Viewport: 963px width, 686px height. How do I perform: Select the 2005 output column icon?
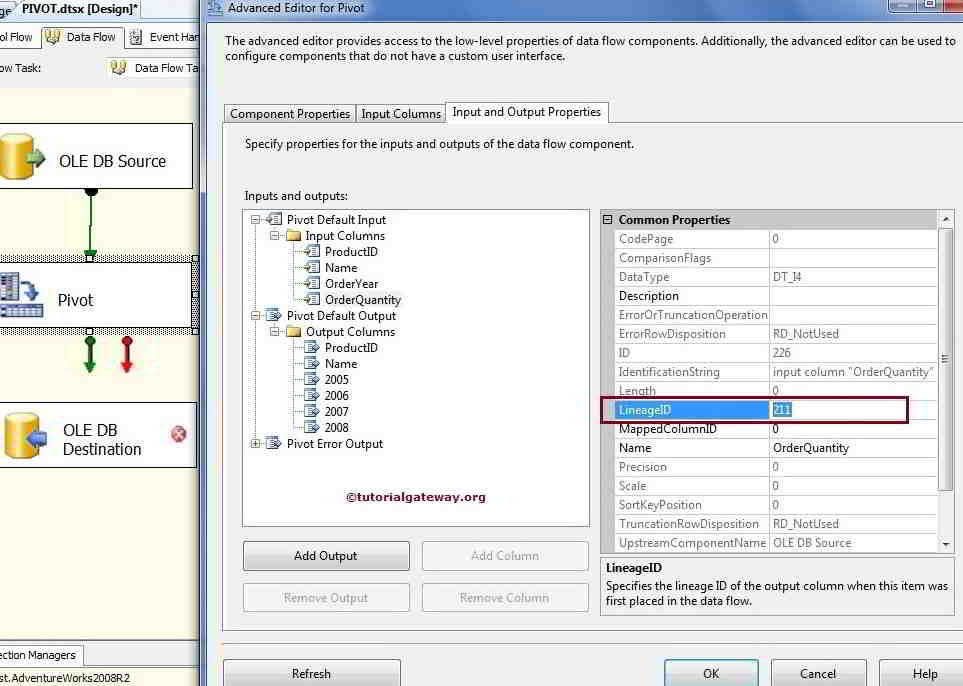(x=309, y=379)
